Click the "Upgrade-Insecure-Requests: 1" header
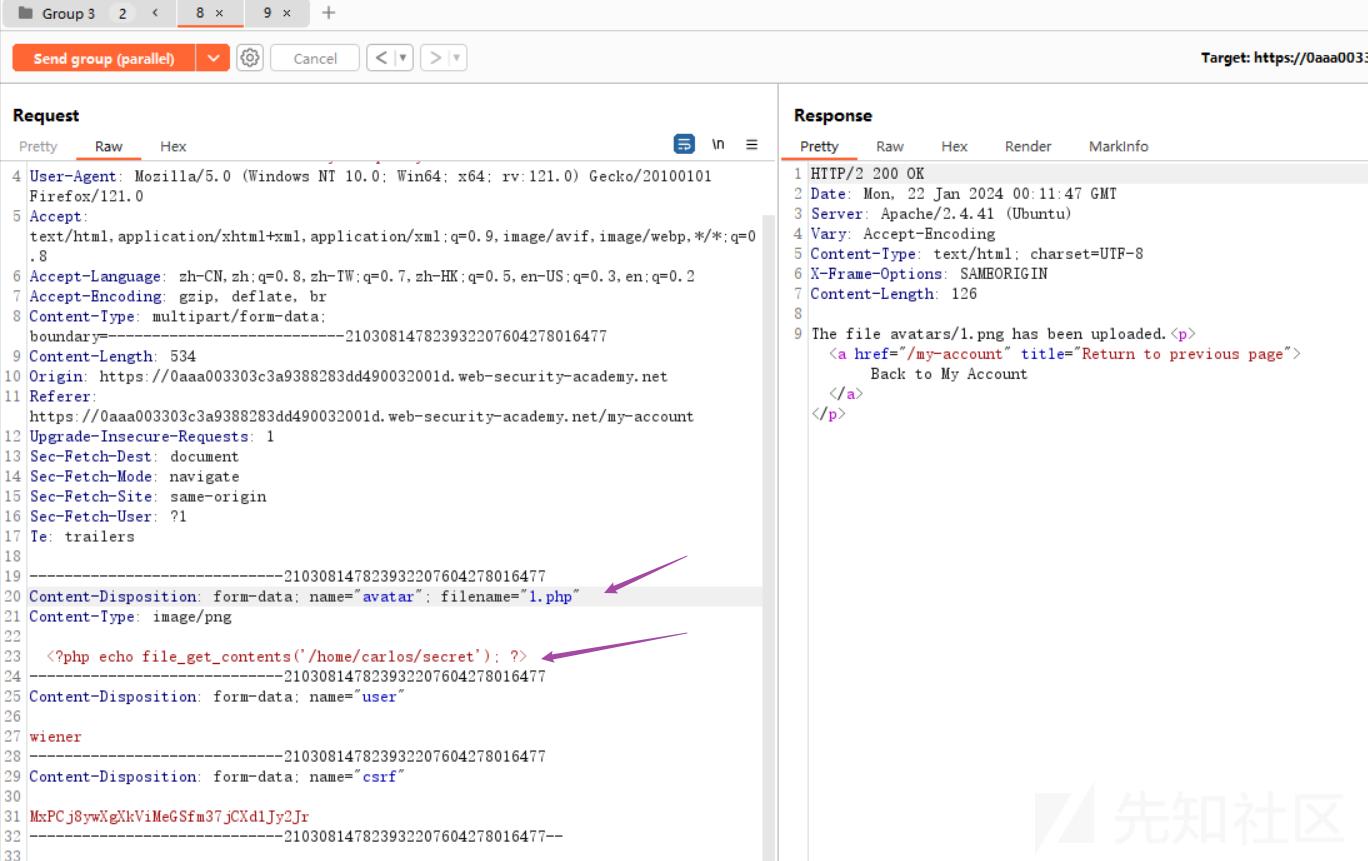This screenshot has height=861, width=1368. [152, 436]
